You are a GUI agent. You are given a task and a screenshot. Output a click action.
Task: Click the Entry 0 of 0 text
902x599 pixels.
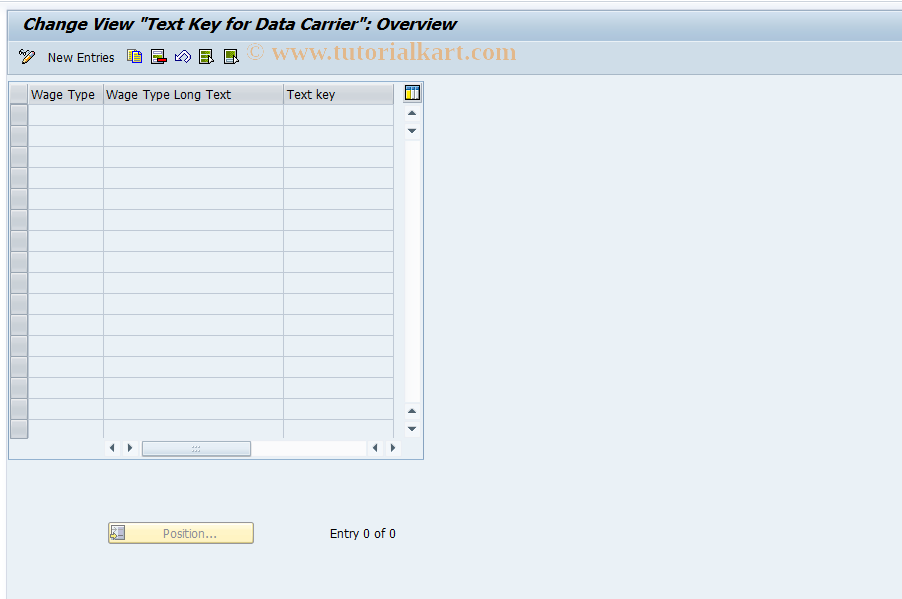pos(362,533)
